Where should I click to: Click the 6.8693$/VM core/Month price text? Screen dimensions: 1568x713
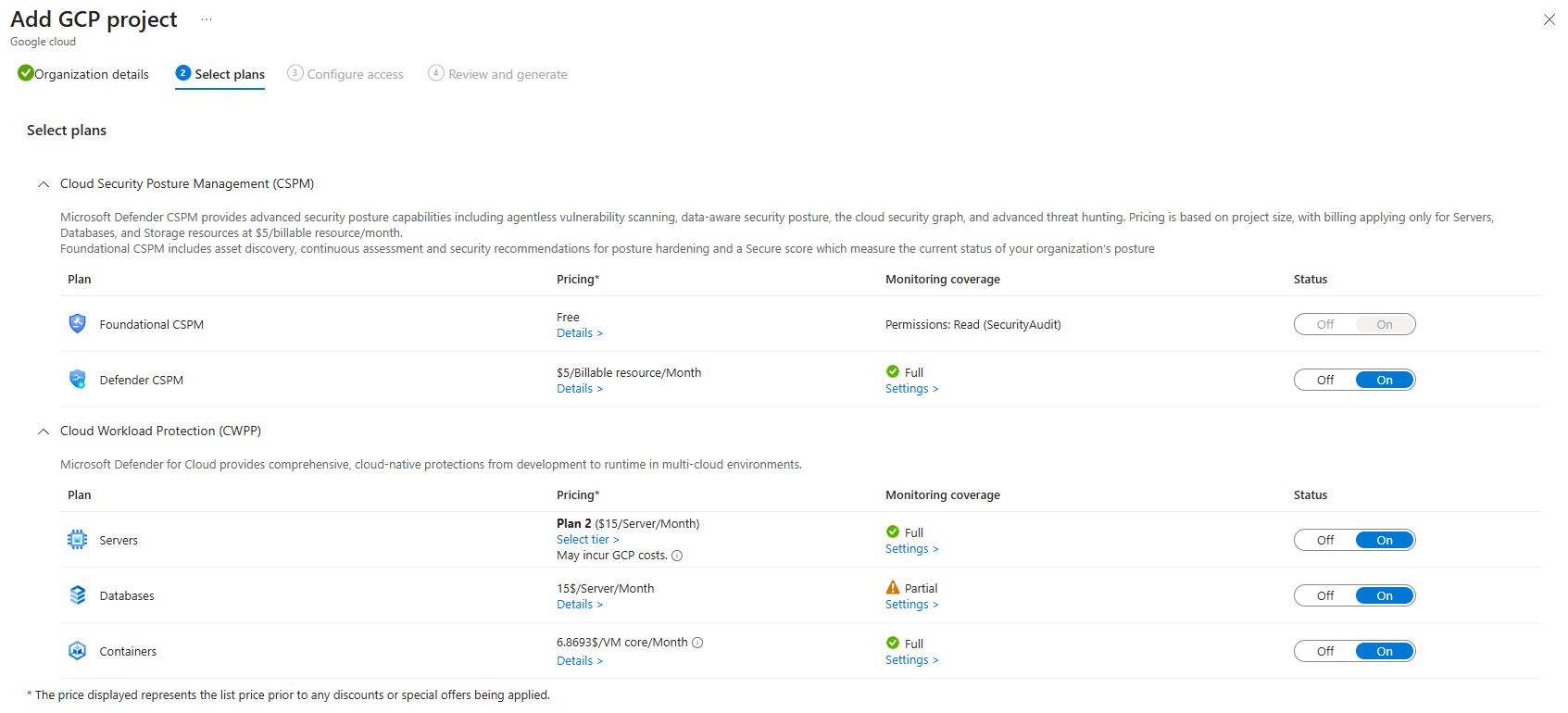622,643
